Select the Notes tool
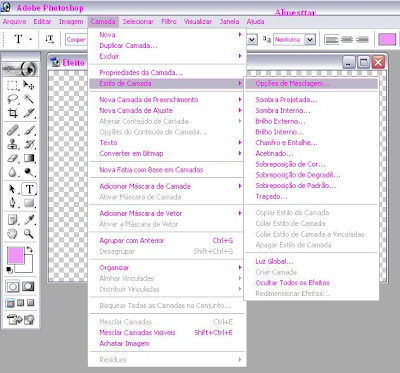The image size is (400, 373). click(x=13, y=220)
